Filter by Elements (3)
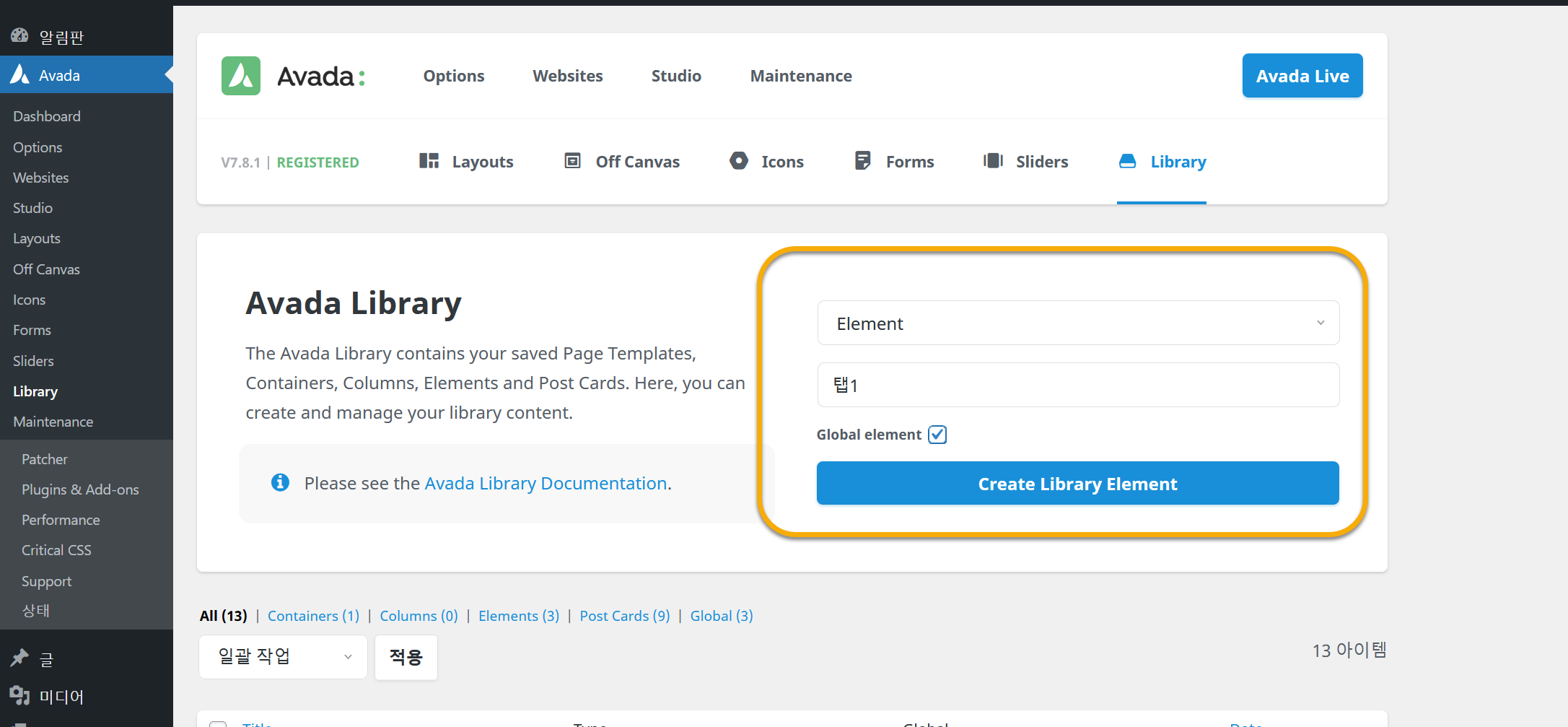 tap(519, 616)
